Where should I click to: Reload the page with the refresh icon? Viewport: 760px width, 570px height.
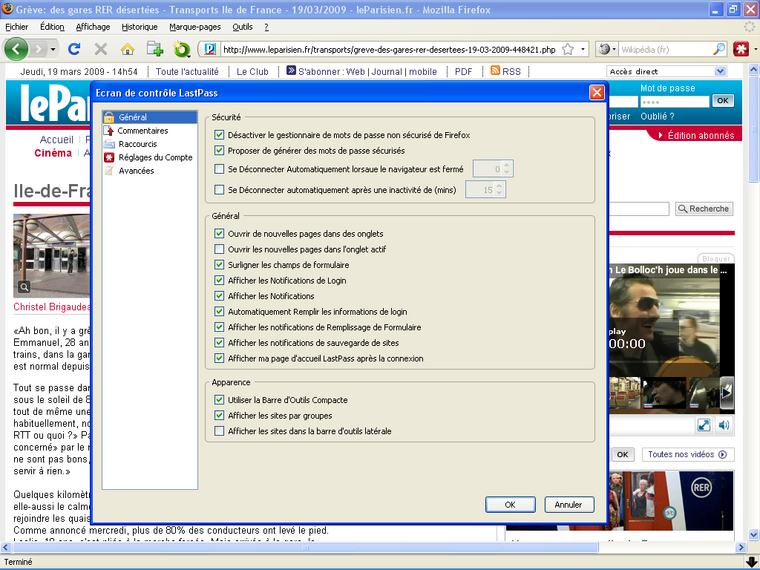pyautogui.click(x=74, y=49)
